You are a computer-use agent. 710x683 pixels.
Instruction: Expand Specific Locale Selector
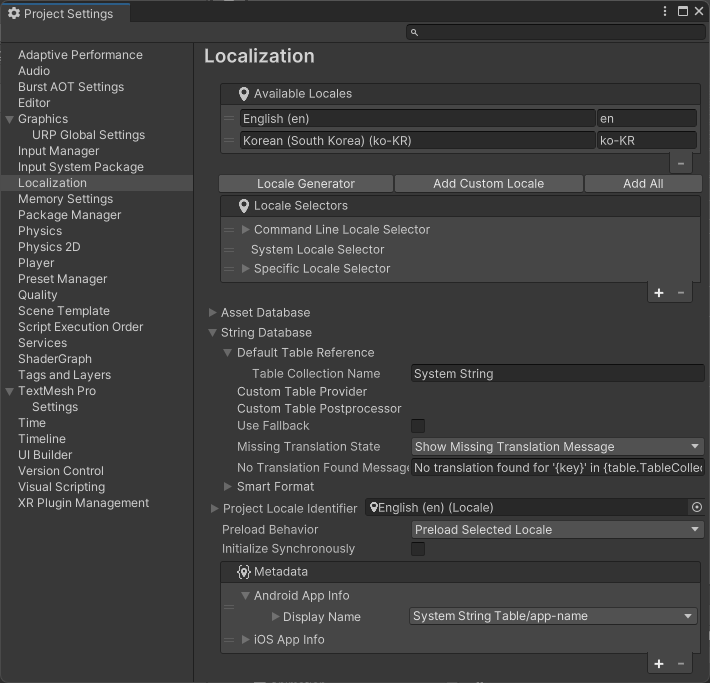(245, 269)
